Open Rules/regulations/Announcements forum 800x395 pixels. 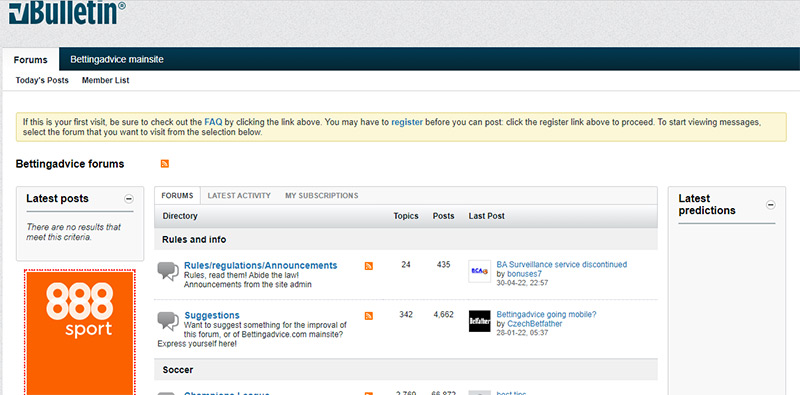[261, 265]
